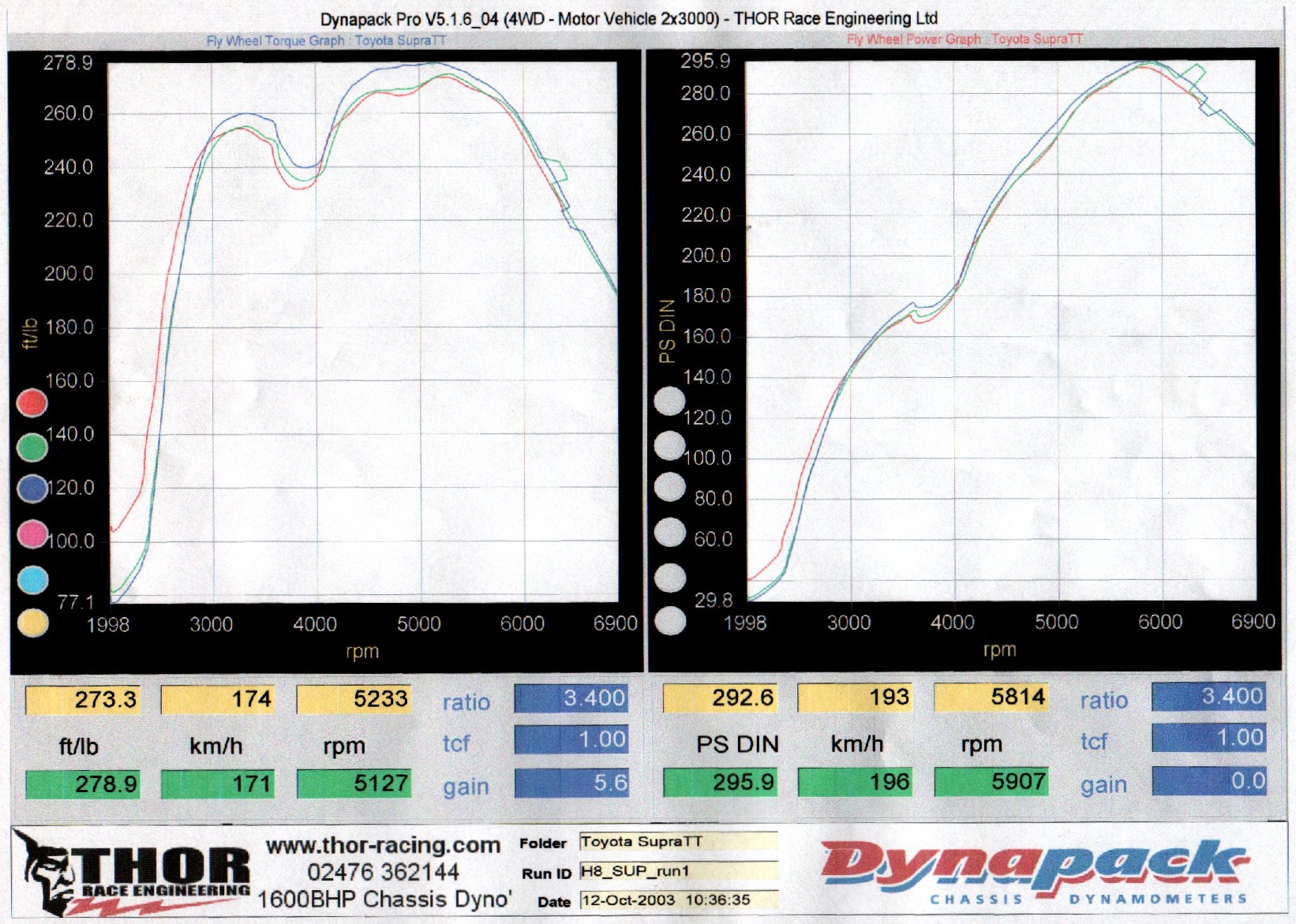Select the red run circle on torque graph
1296x924 pixels.
[x=32, y=402]
